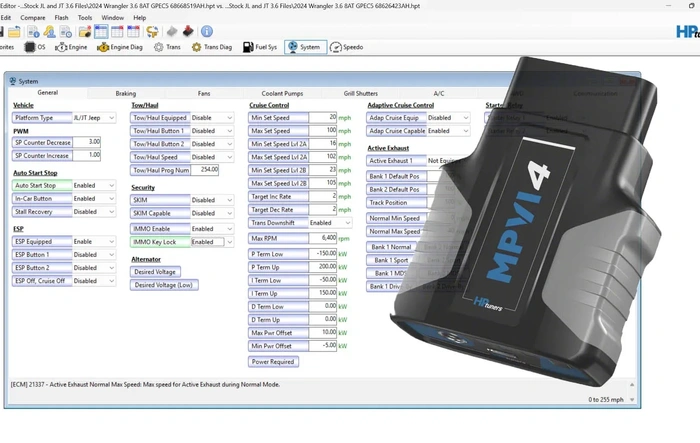The image size is (700, 443).
Task: Click the description box scroll down arrow
Action: tap(632, 400)
